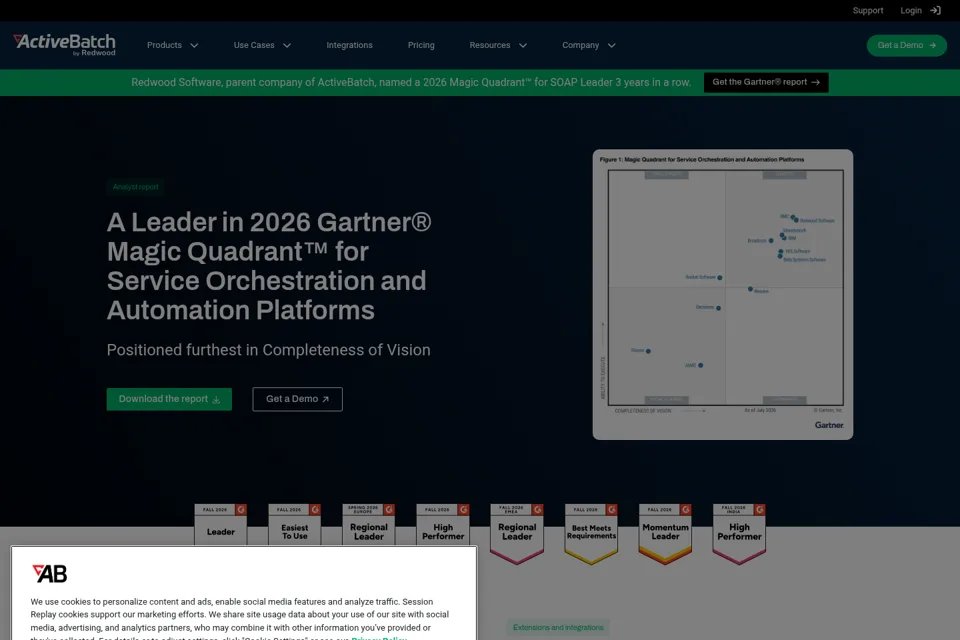The width and height of the screenshot is (960, 640).
Task: Open the Products nav label
Action: coord(164,45)
